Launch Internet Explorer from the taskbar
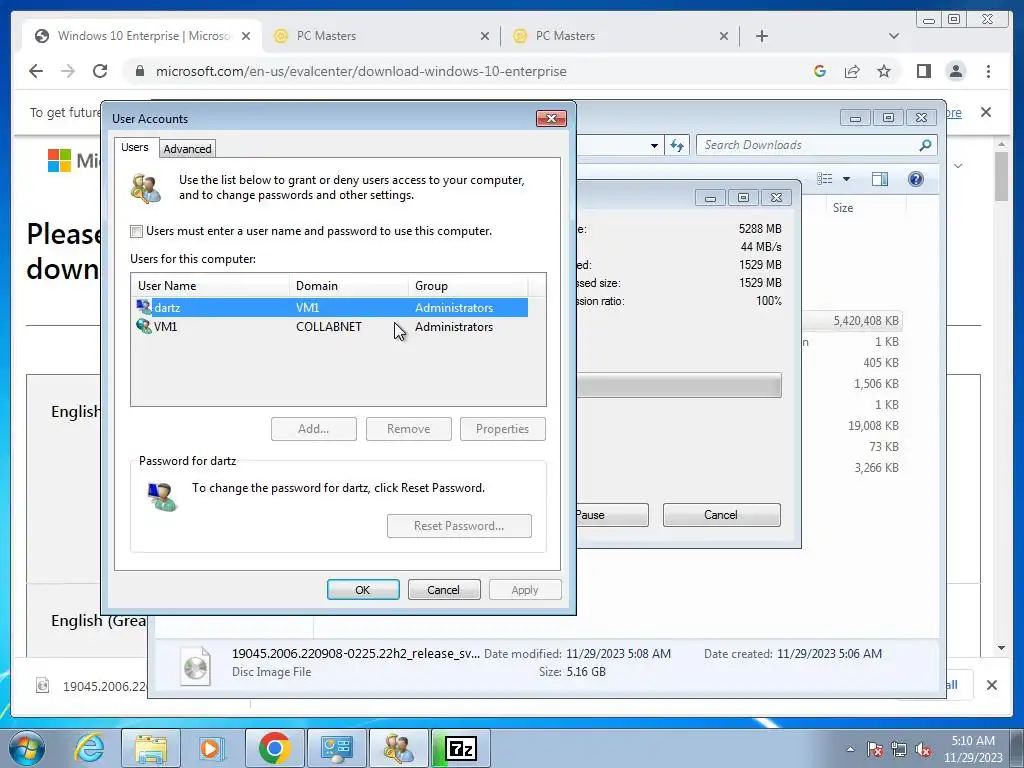Screen dimensions: 1024x768 click(89, 748)
